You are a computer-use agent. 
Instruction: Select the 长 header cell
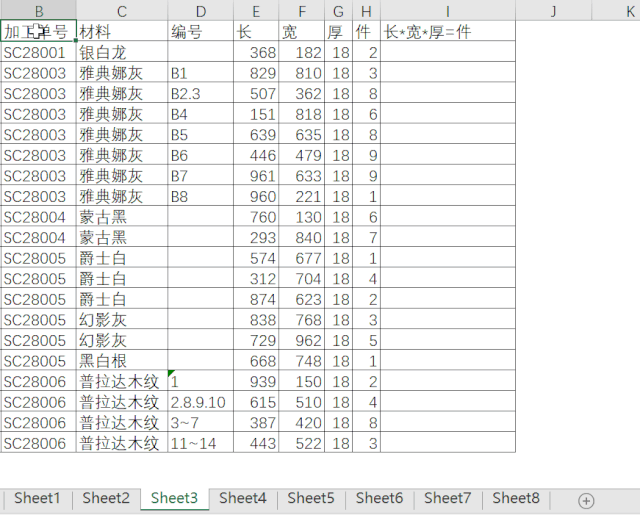(256, 31)
